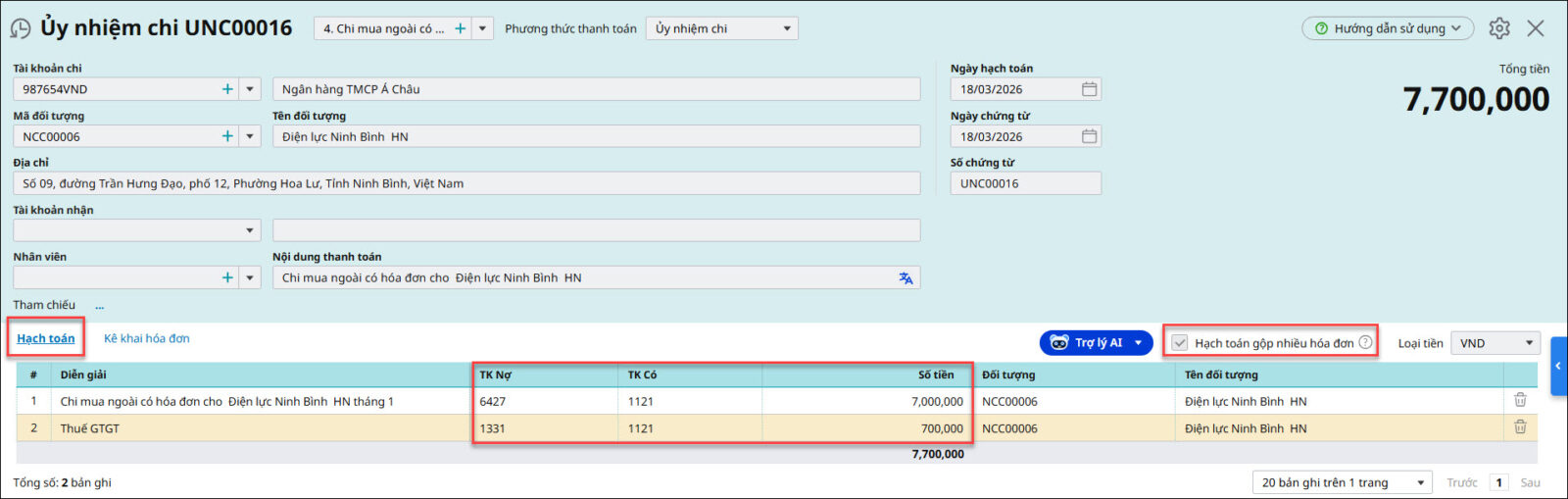
Task: Open Hướng dẫn sử dụng guide
Action: click(1388, 28)
